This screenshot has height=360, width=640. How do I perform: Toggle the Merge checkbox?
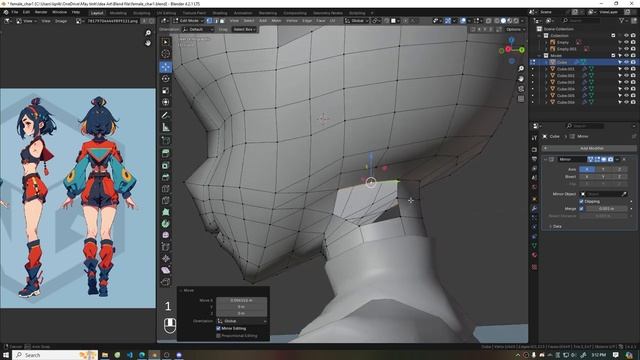point(582,209)
